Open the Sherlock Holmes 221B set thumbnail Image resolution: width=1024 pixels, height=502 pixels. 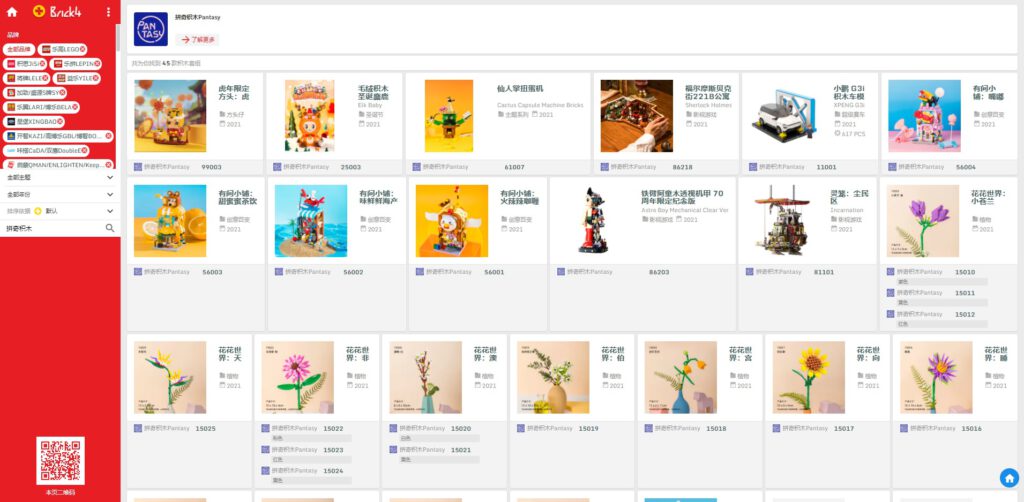coord(637,116)
